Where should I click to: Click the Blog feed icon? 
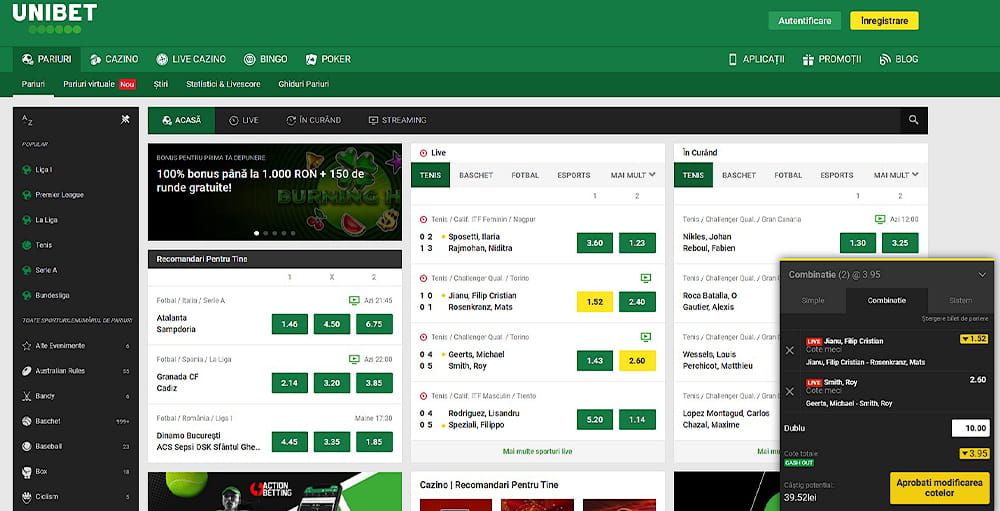point(885,59)
